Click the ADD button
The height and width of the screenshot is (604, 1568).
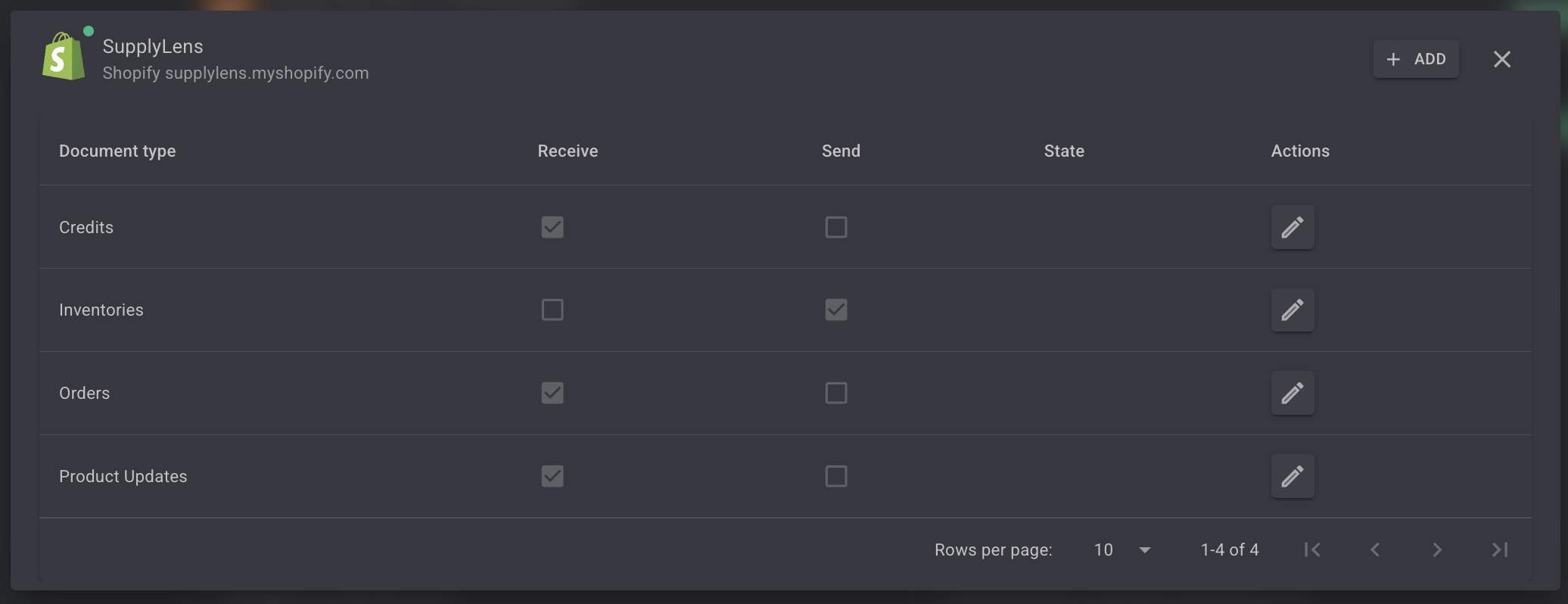point(1416,59)
